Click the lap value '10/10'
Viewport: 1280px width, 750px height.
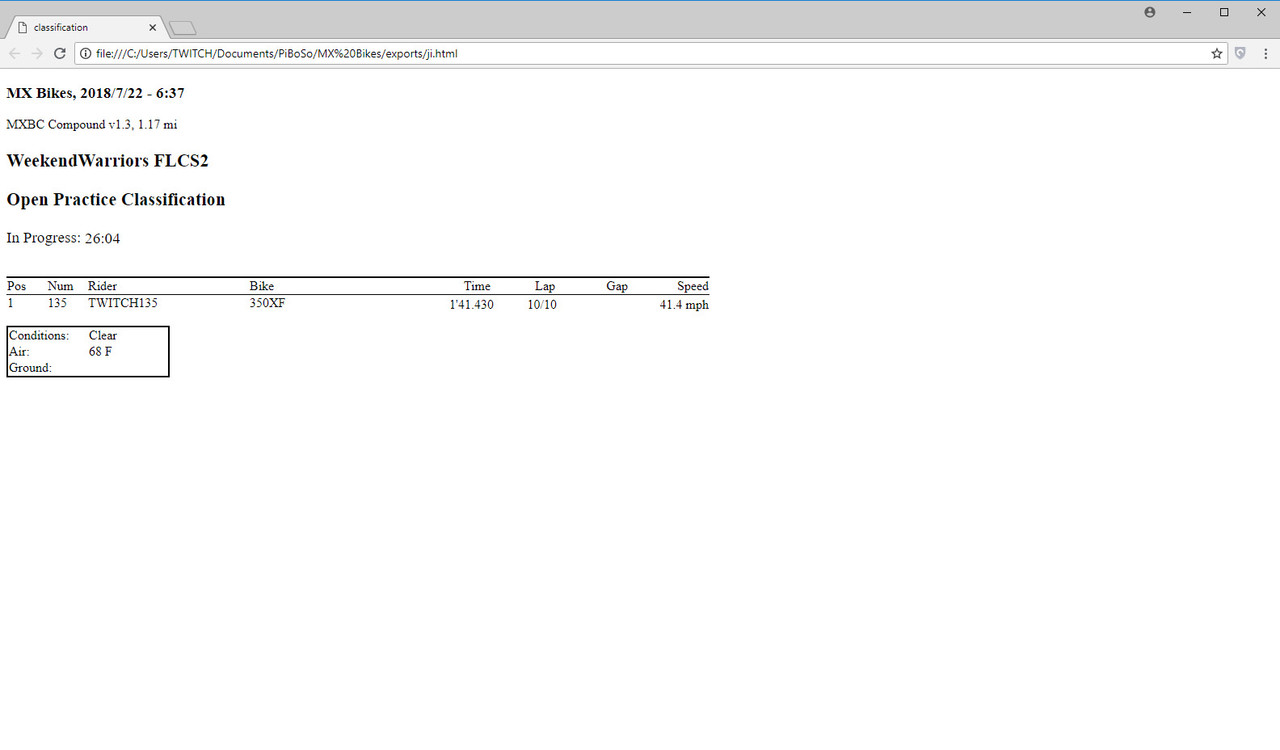(542, 305)
